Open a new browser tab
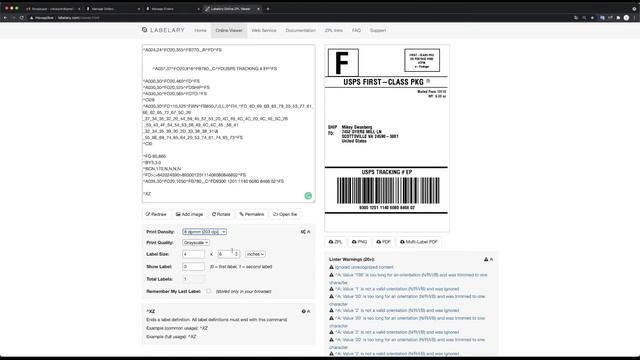640x360 pixels. pyautogui.click(x=268, y=9)
